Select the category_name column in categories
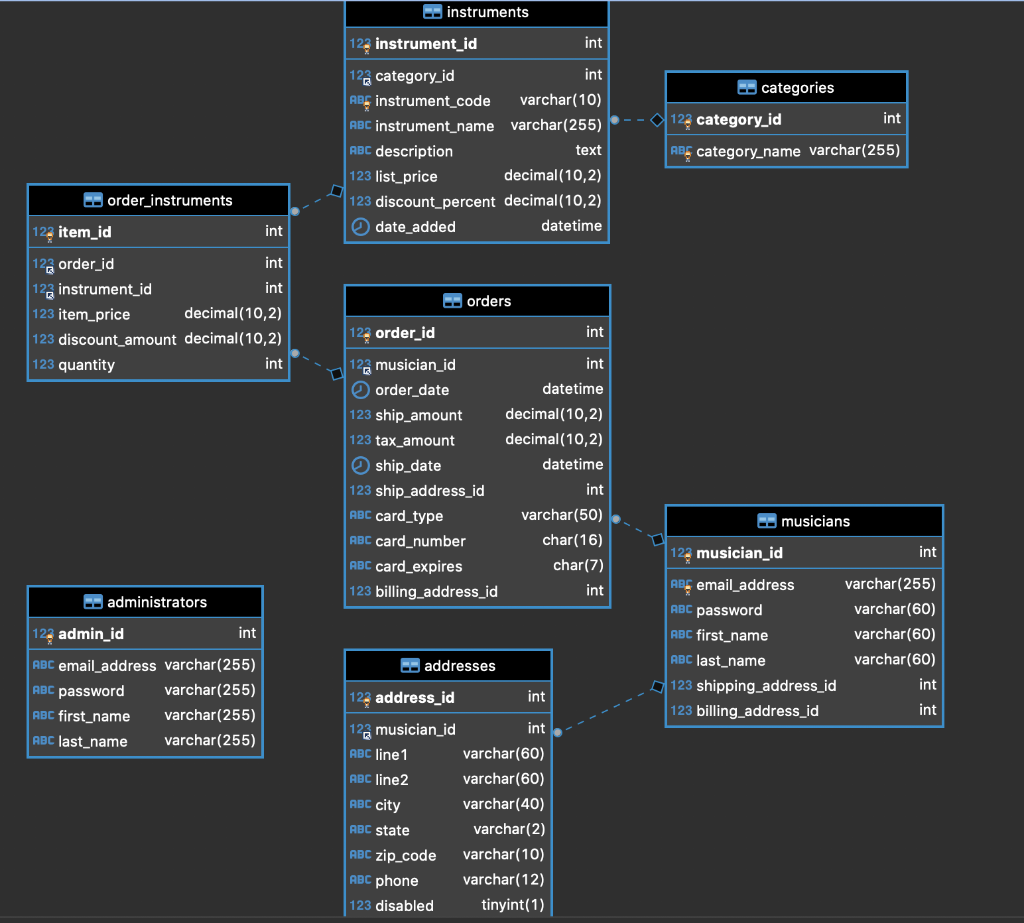The height and width of the screenshot is (923, 1024). [x=786, y=151]
